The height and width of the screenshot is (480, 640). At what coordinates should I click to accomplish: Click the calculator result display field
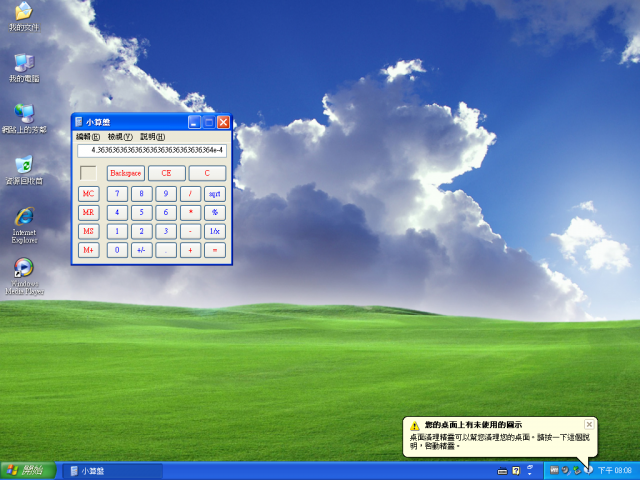click(x=152, y=150)
